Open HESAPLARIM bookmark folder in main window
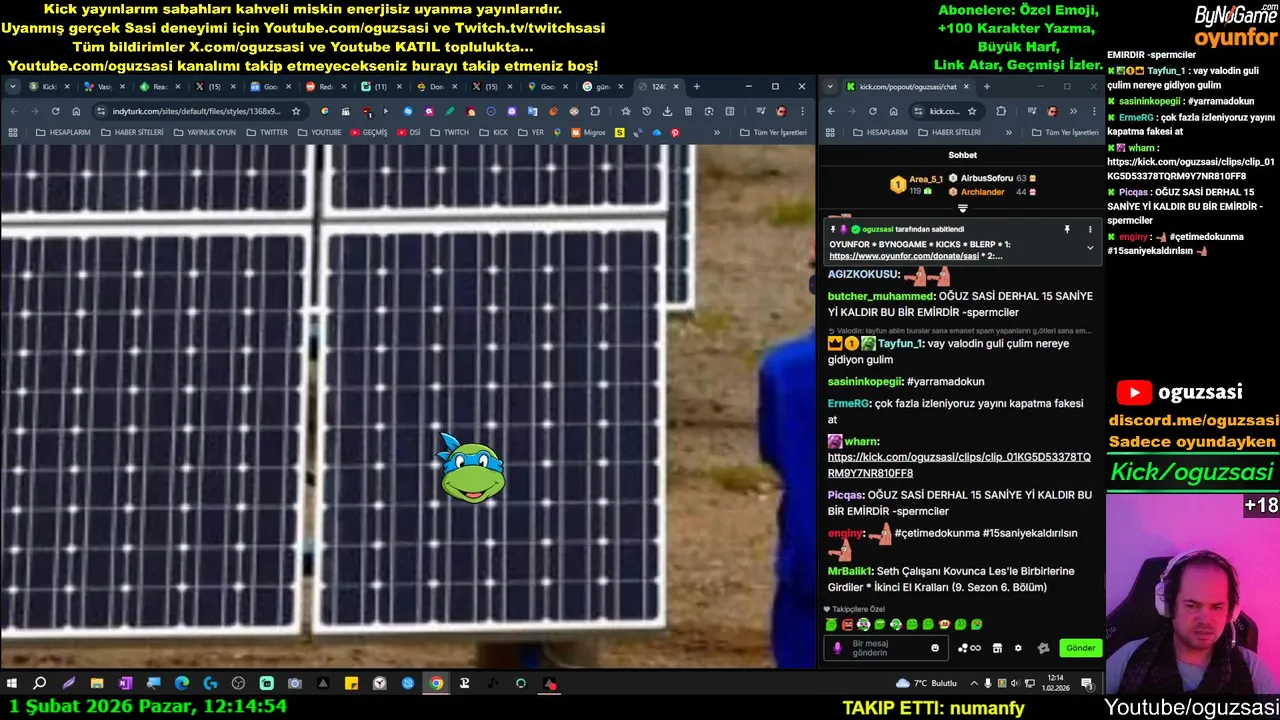Viewport: 1280px width, 720px height. coord(63,132)
